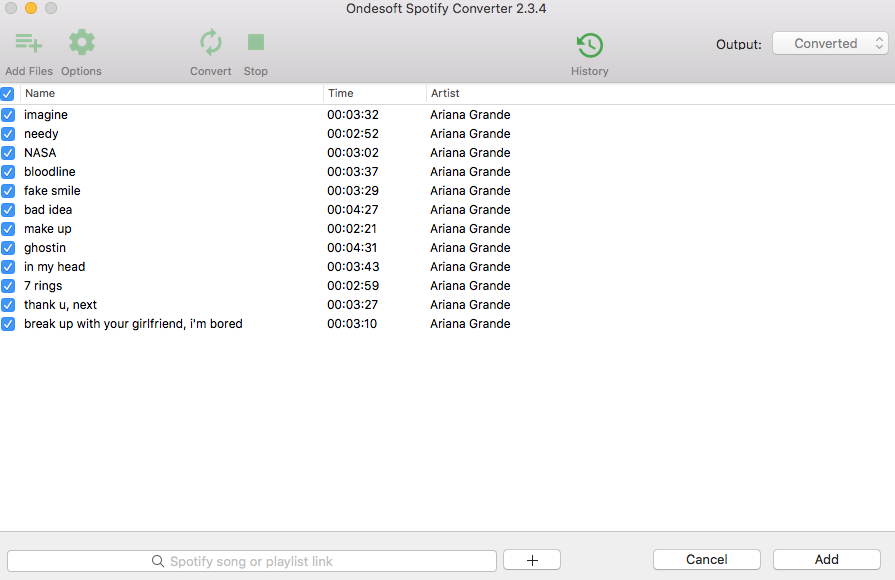Click the Cancel button
Screen dimensions: 895x580
click(x=707, y=559)
